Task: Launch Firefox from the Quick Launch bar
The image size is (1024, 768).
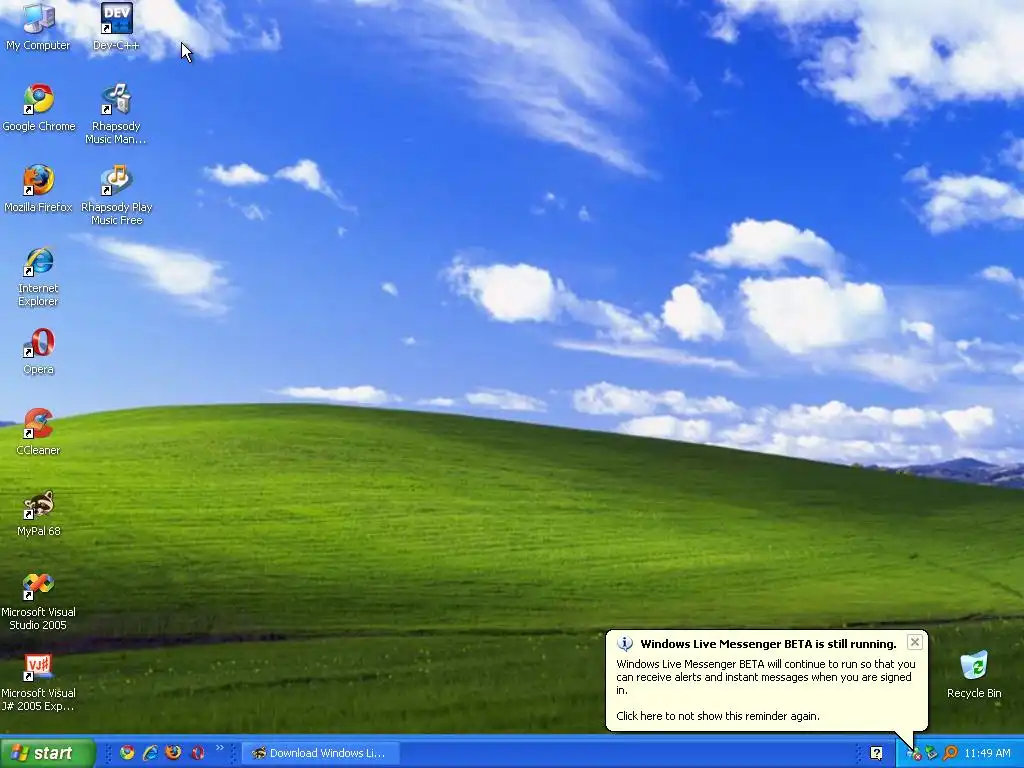Action: [x=174, y=753]
